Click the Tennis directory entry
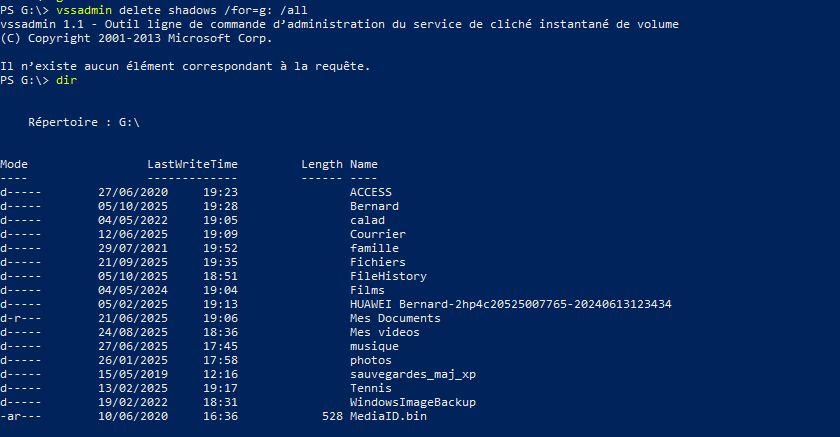This screenshot has height=437, width=840. tap(370, 388)
